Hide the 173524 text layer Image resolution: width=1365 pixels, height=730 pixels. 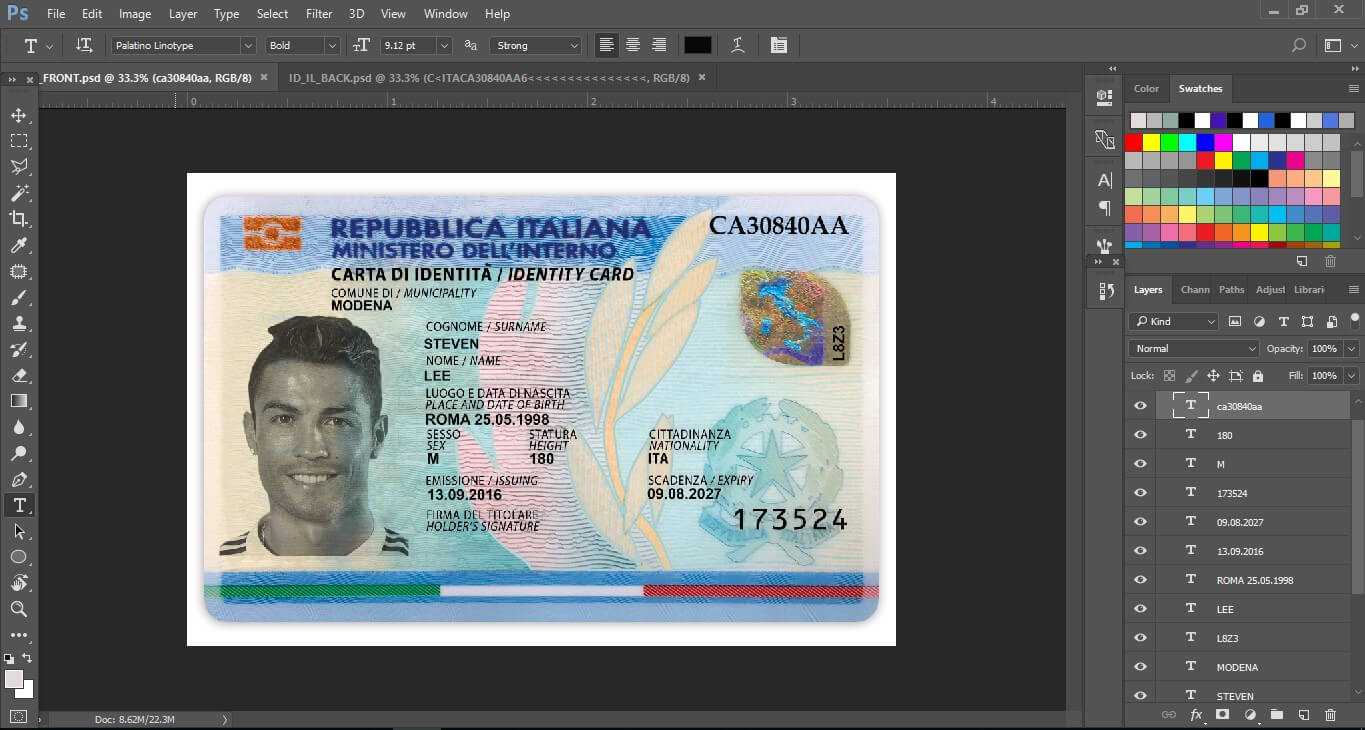(1140, 493)
